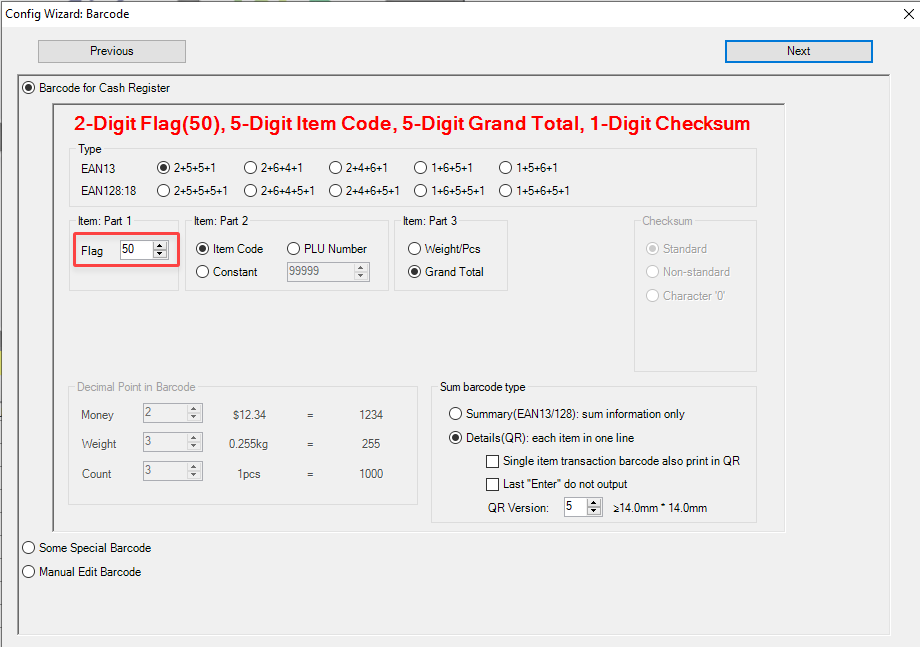The height and width of the screenshot is (647, 920).
Task: Select Summary(EAN13/128) sum barcode type
Action: (x=456, y=414)
